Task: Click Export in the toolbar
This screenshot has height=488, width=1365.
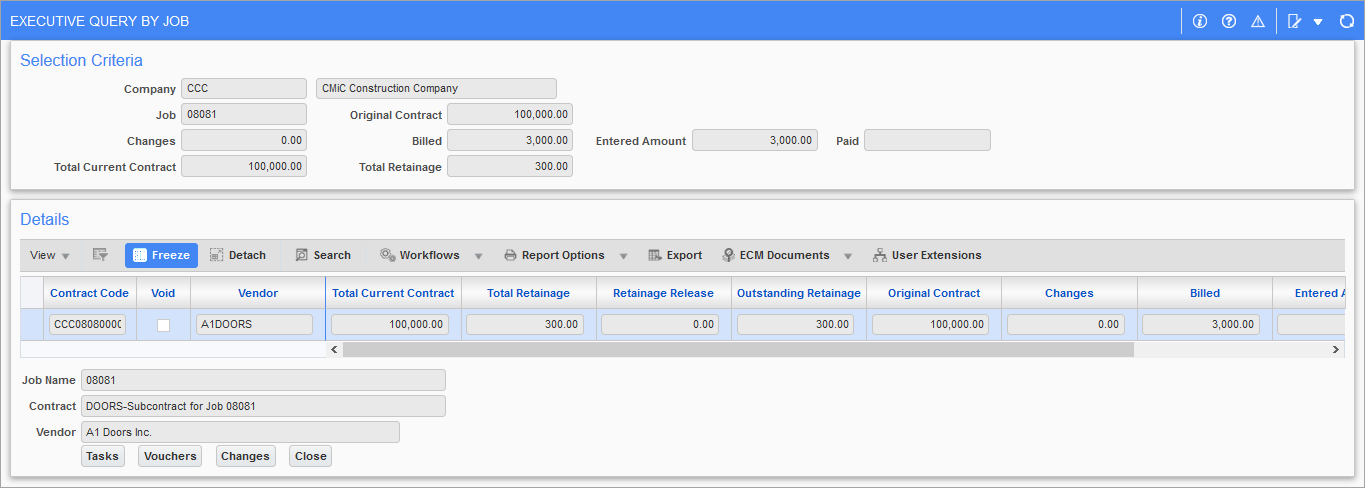Action: tap(675, 255)
